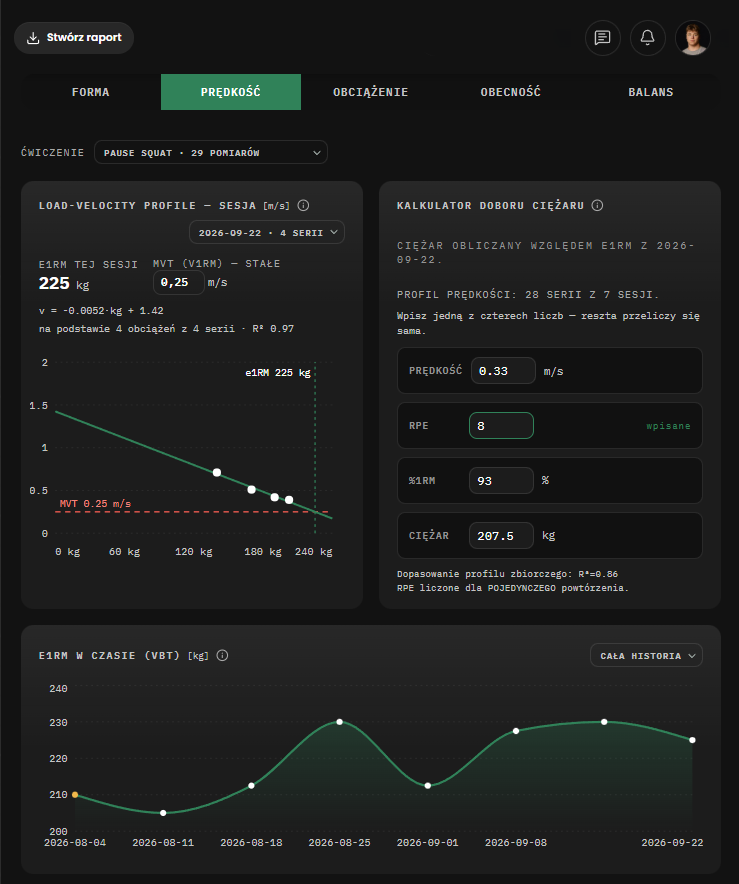Image resolution: width=739 pixels, height=884 pixels.
Task: Show info for Kalkulator doboru ciężaru
Action: click(598, 205)
